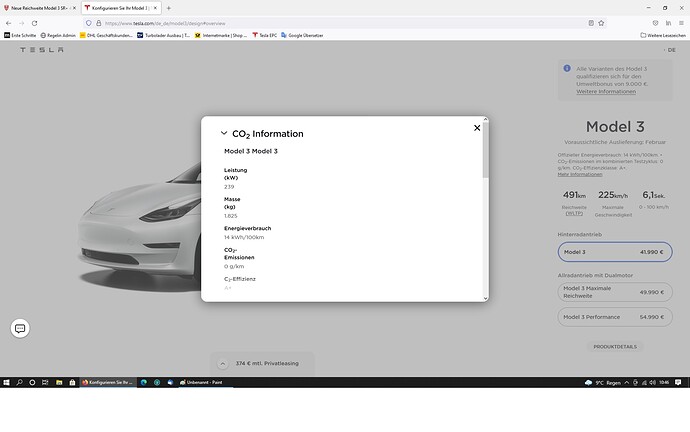Click Energieverbrauch value 14 kWh/100km
Screen dimensions: 690x432
tap(244, 237)
